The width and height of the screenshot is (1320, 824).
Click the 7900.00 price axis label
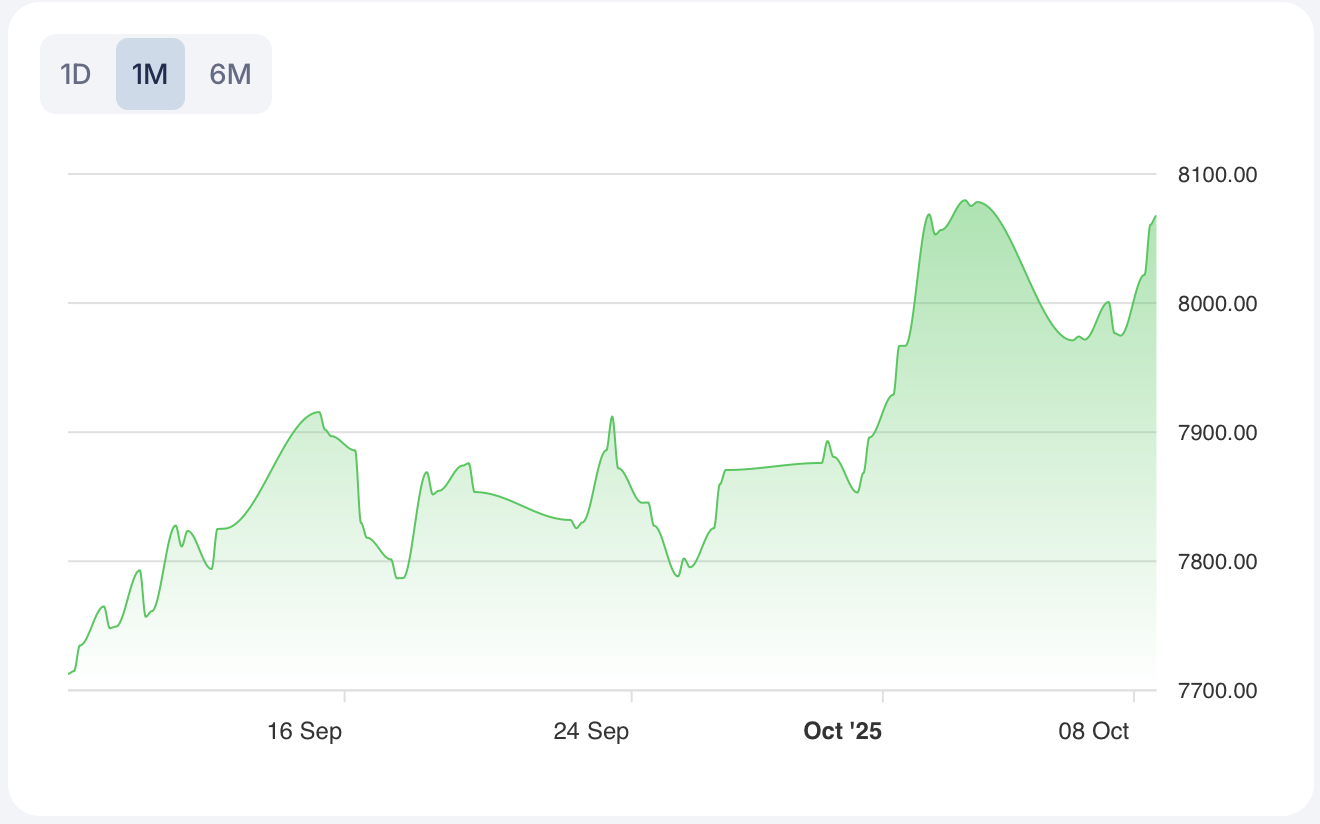click(x=1217, y=433)
